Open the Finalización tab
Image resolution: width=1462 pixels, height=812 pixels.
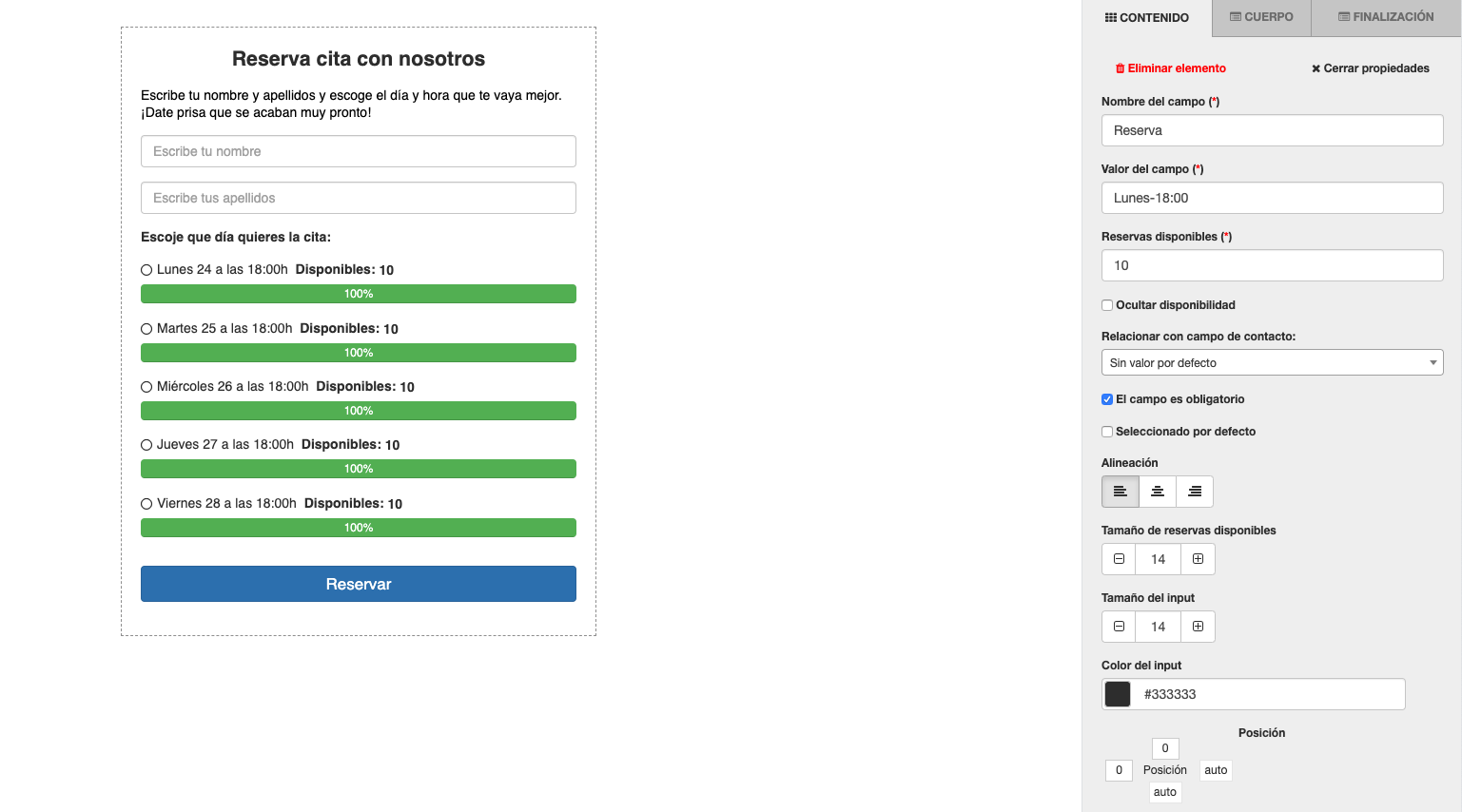click(x=1386, y=17)
